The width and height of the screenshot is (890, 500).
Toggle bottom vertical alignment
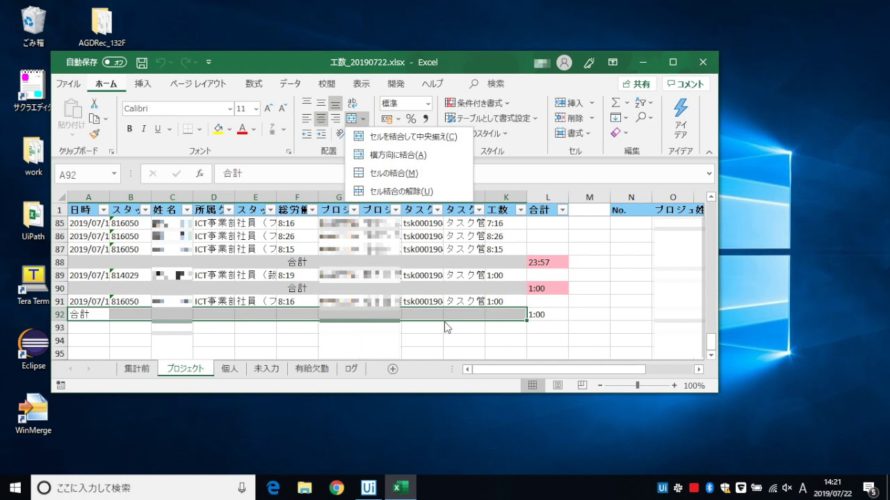tap(335, 103)
